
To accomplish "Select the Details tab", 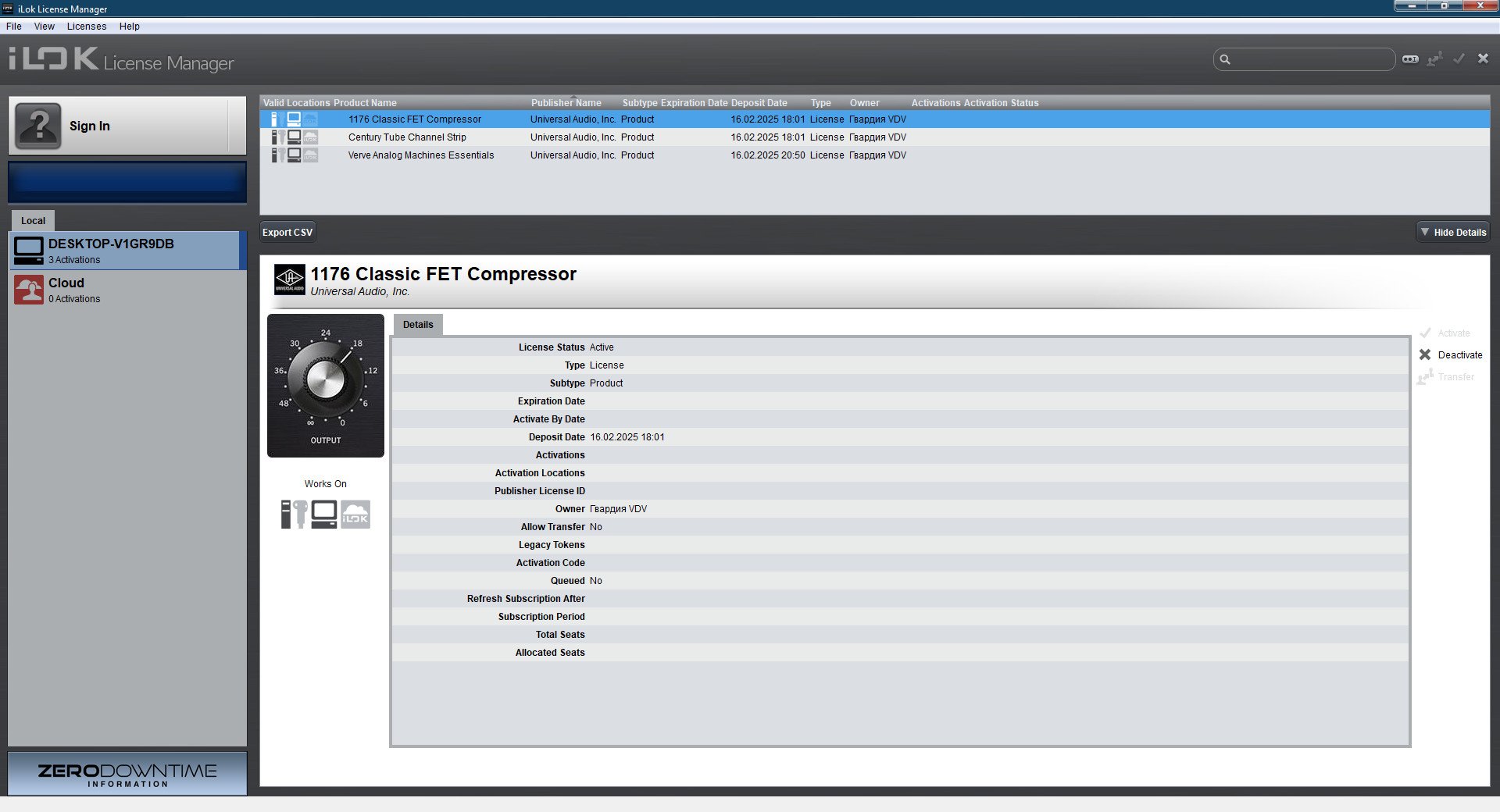I will (x=418, y=325).
